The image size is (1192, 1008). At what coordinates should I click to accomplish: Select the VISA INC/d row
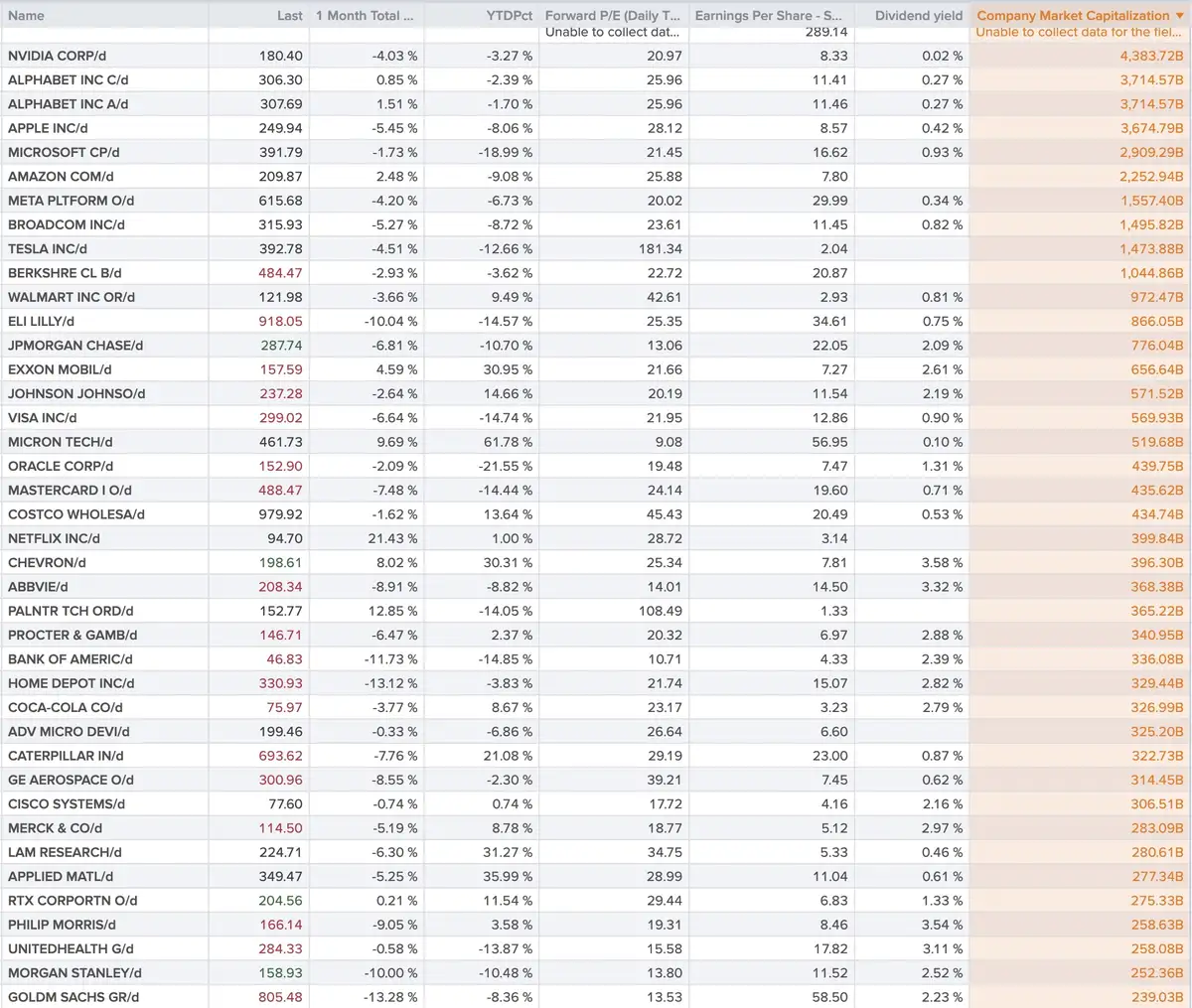(x=596, y=417)
